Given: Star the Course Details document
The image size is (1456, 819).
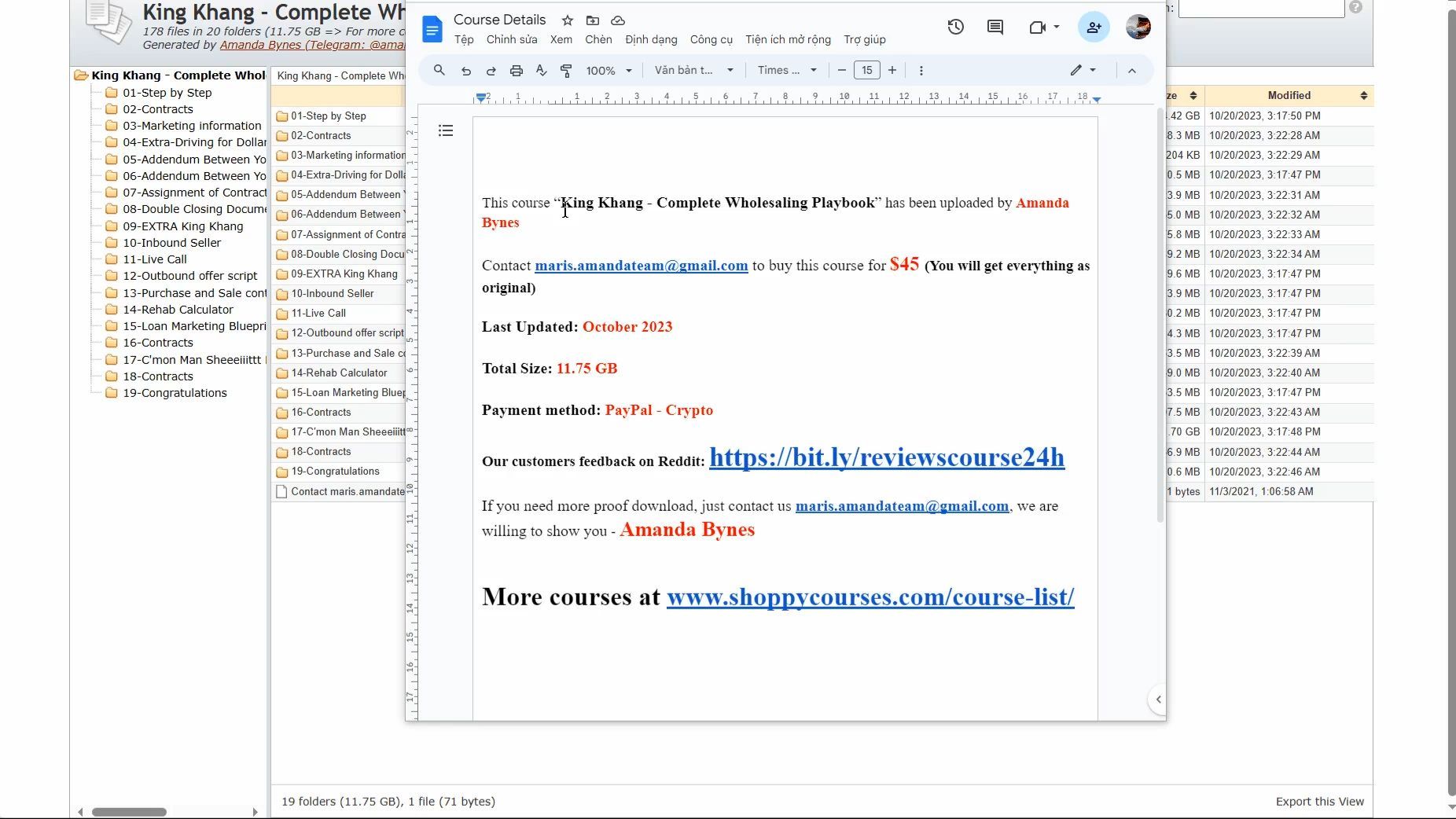Looking at the screenshot, I should (x=568, y=20).
